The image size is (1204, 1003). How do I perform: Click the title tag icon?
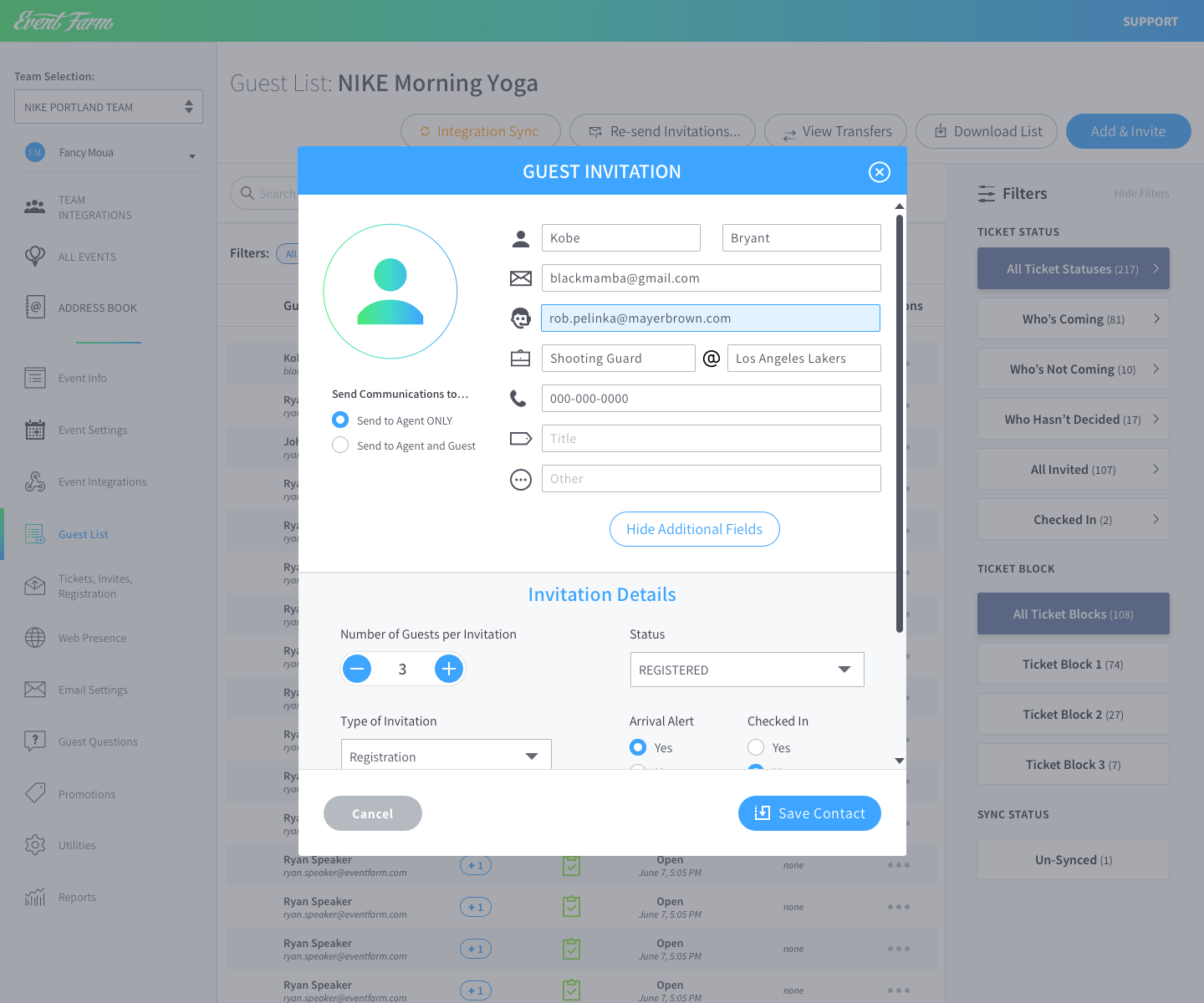pyautogui.click(x=521, y=439)
